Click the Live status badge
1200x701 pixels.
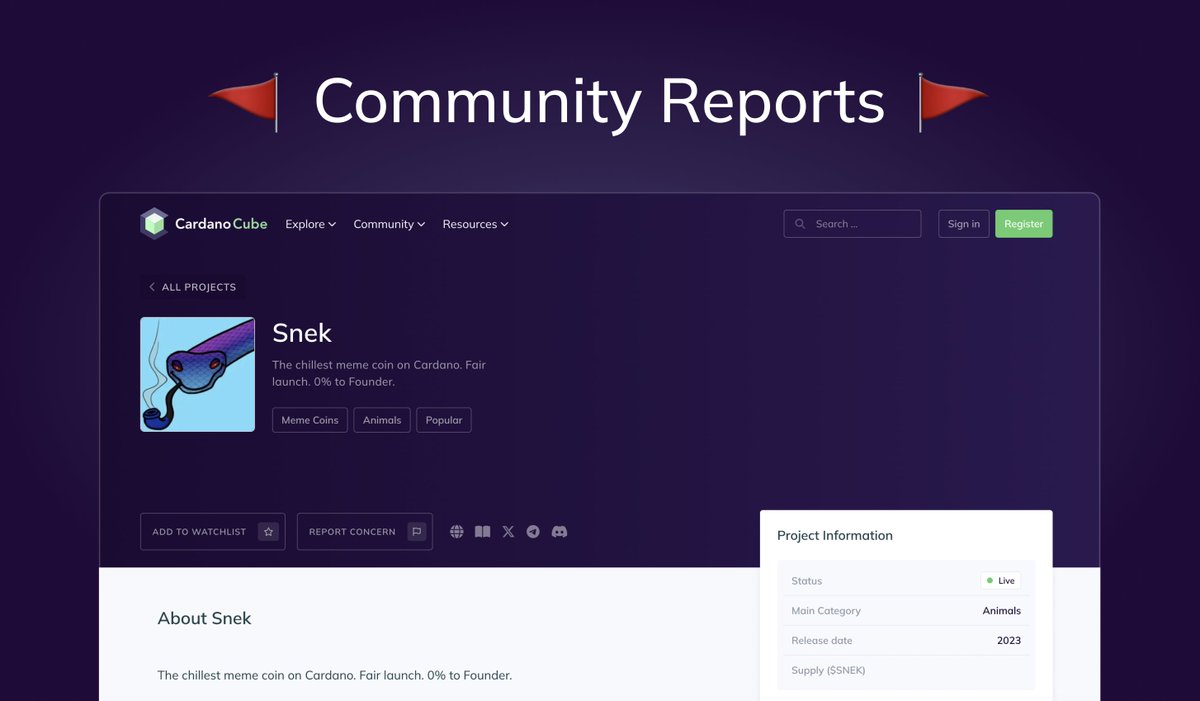click(1000, 581)
